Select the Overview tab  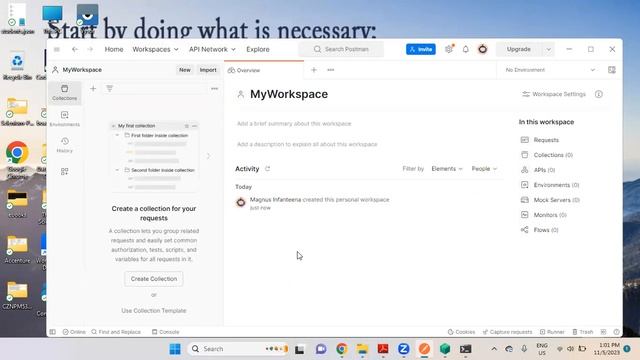(x=264, y=70)
